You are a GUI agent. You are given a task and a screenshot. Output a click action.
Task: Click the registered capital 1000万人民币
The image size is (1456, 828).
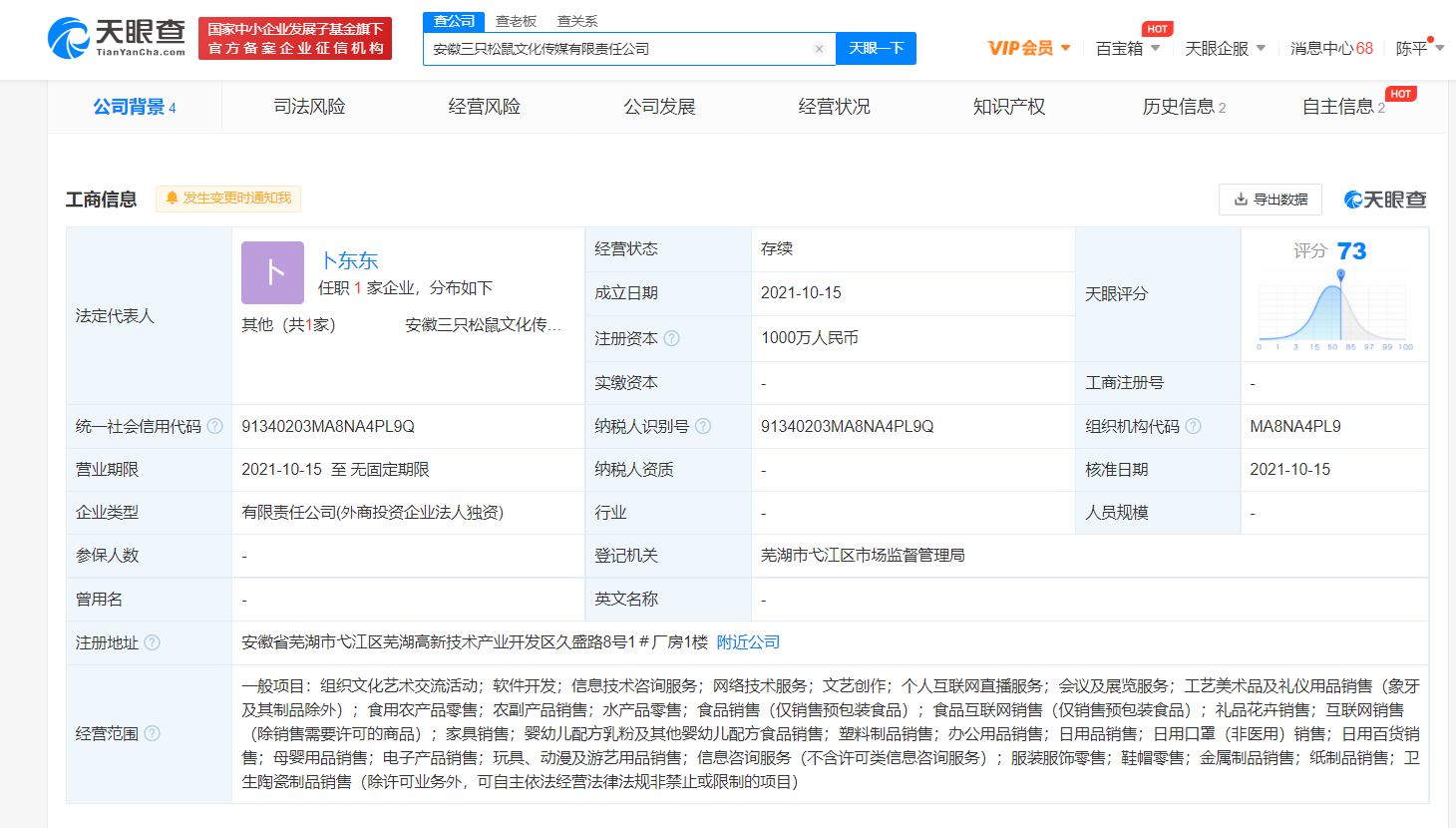810,338
